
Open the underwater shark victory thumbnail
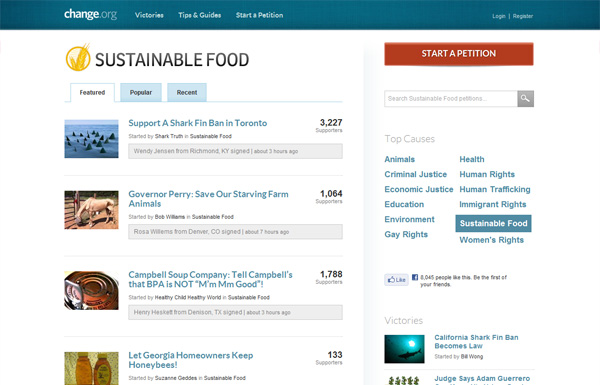[x=404, y=349]
